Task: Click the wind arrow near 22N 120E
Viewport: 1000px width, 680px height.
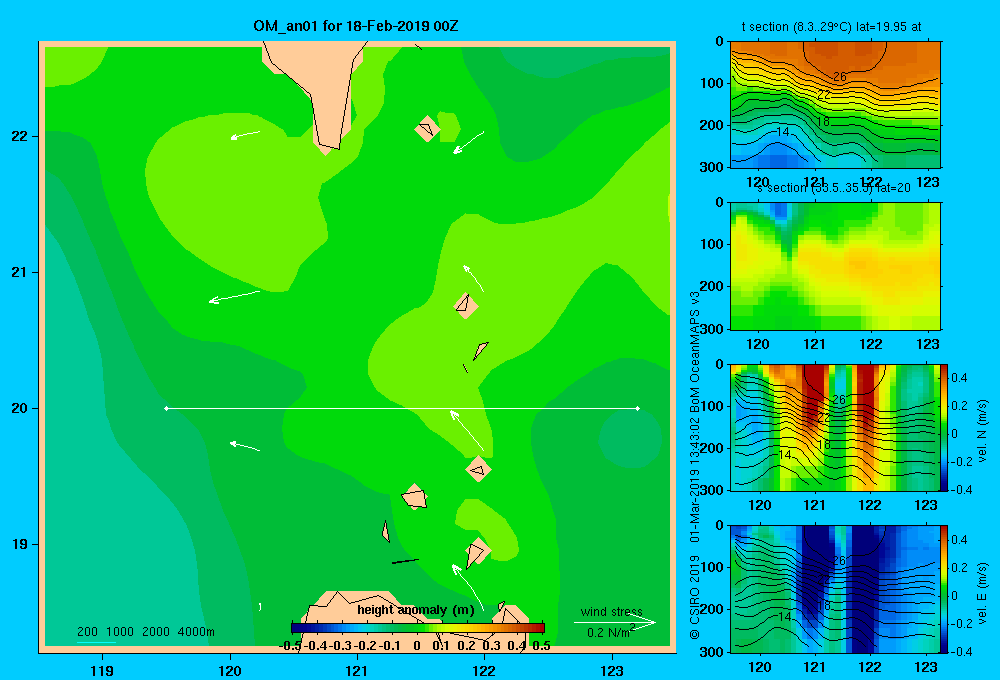Action: coord(246,135)
